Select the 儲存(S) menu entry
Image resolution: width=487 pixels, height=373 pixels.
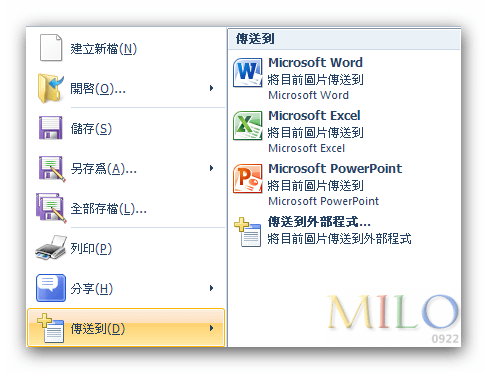126,128
